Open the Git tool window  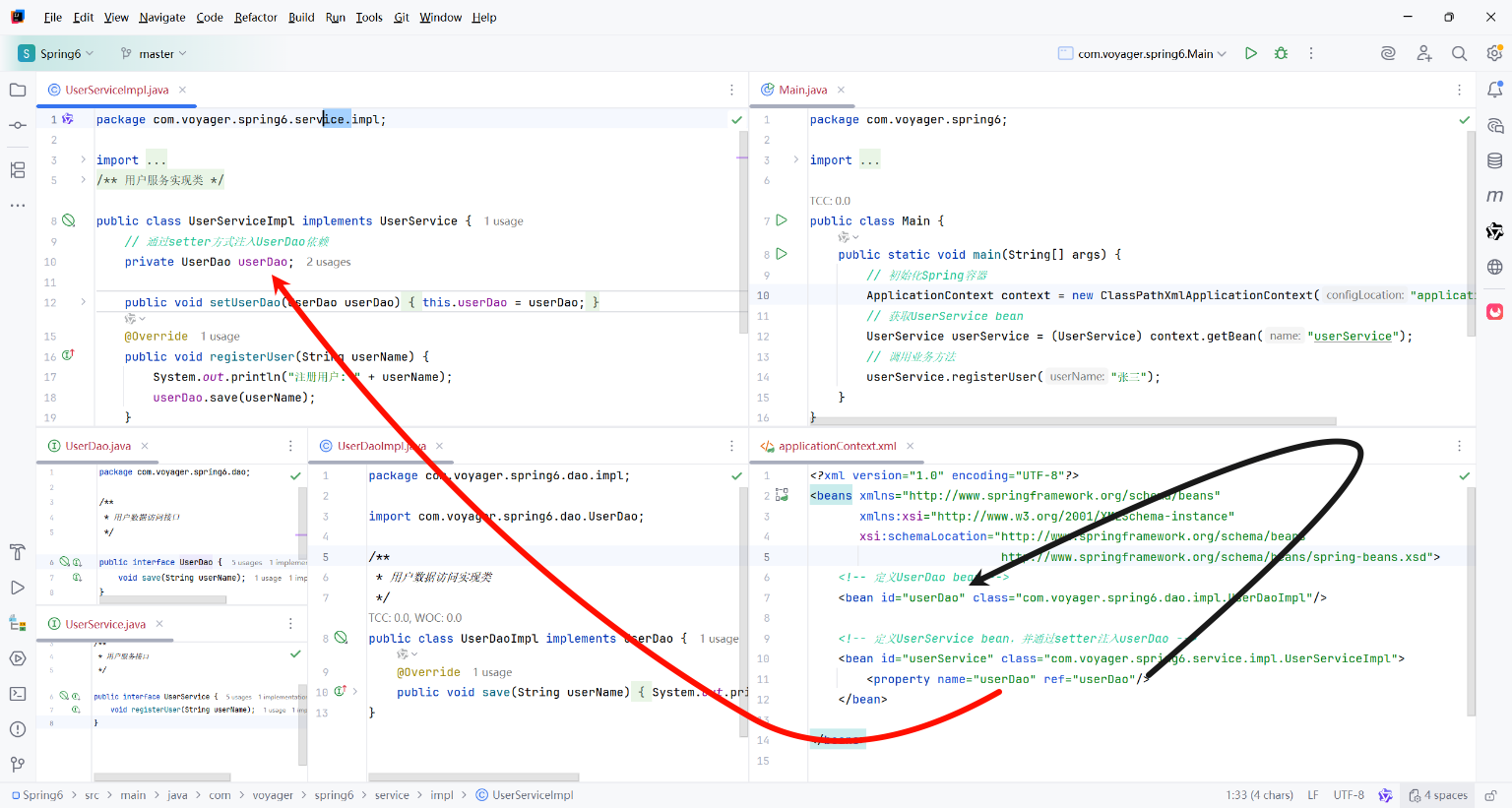(17, 765)
